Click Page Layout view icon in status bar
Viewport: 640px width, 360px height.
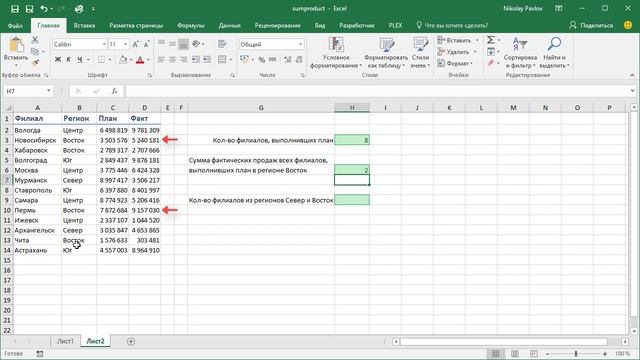click(x=515, y=353)
